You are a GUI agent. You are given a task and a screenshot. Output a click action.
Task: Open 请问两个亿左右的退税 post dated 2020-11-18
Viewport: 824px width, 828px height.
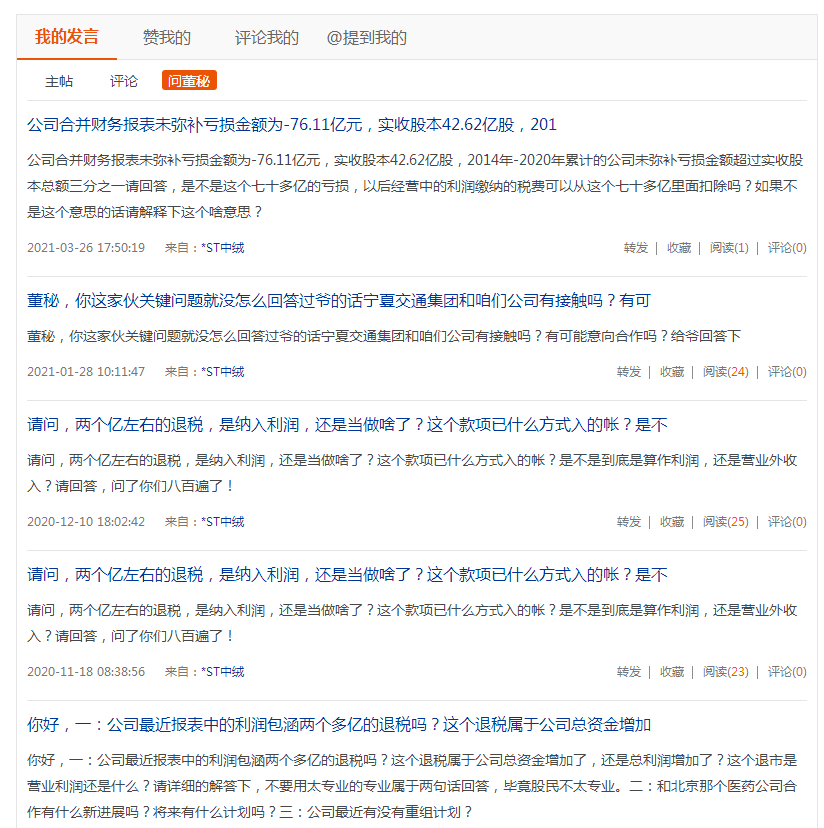347,575
